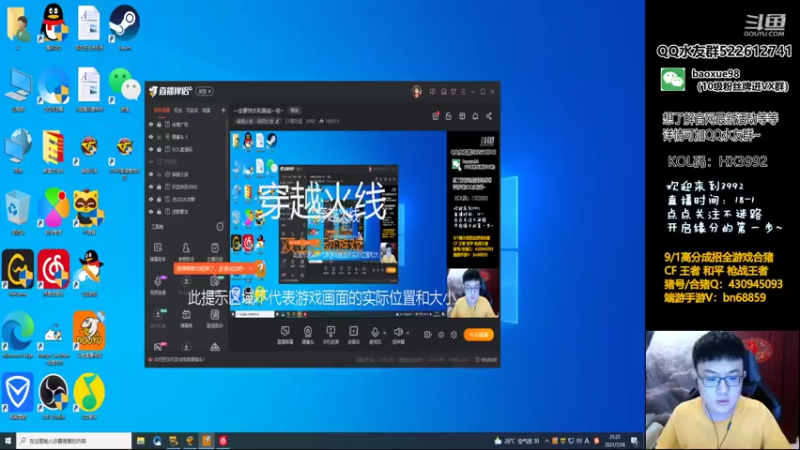Open the streamer calendar tool
Viewport: 800px width, 450px height.
tap(215, 251)
